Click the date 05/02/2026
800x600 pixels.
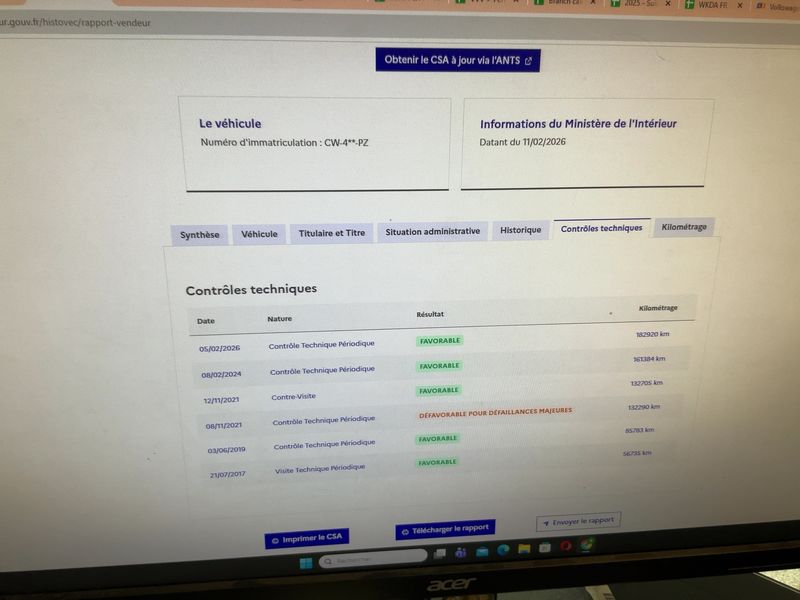pyautogui.click(x=219, y=348)
